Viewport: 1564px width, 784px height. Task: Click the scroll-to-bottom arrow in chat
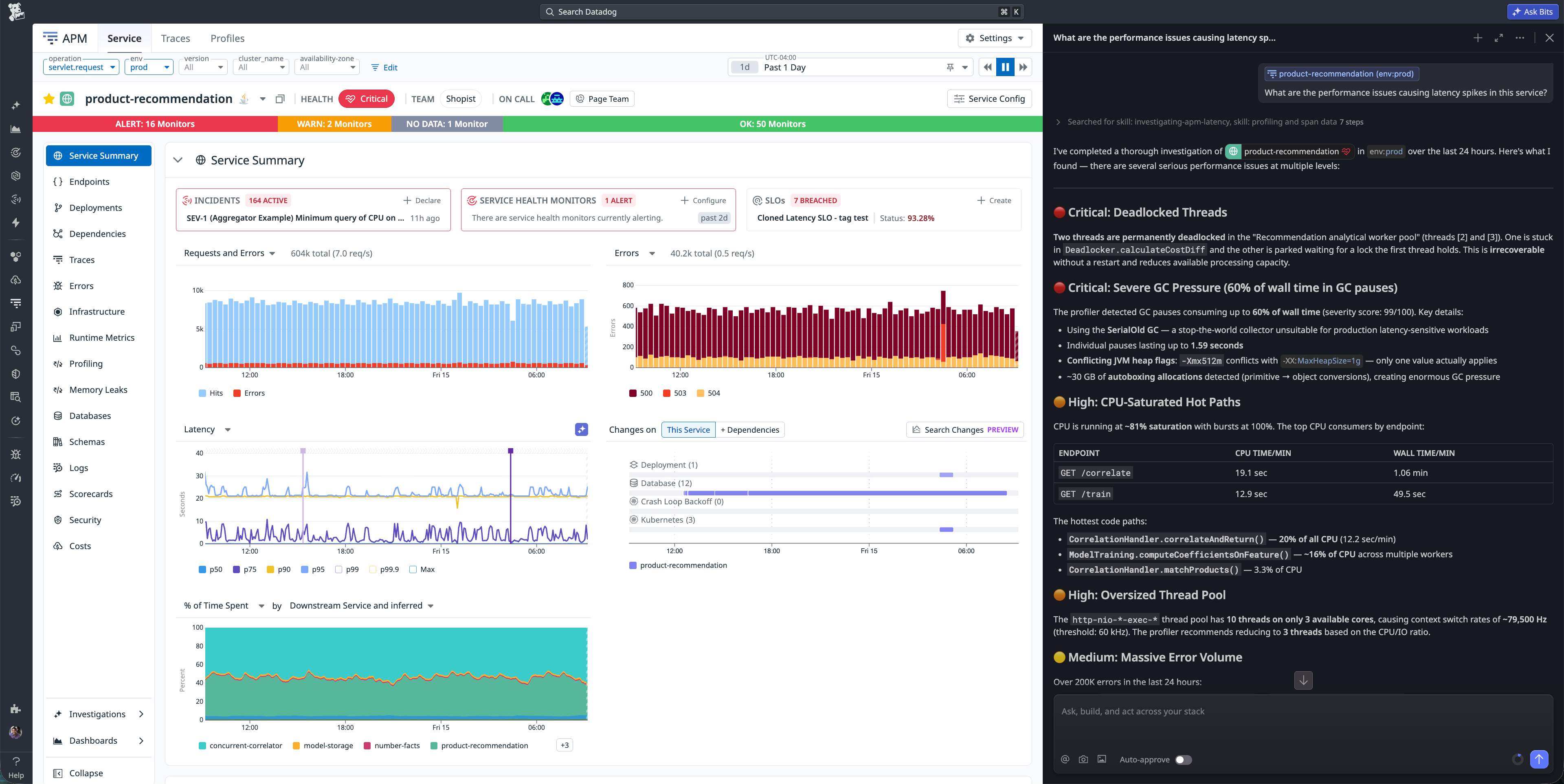1303,680
